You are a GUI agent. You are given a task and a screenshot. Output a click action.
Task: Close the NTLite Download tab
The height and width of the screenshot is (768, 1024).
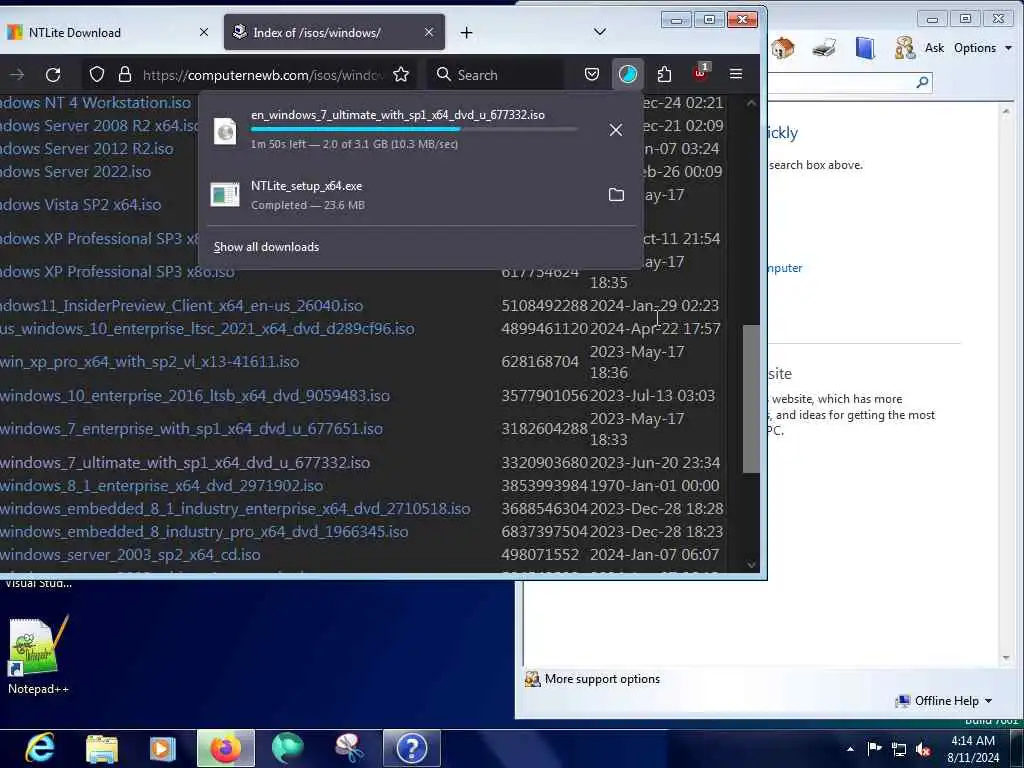[204, 32]
